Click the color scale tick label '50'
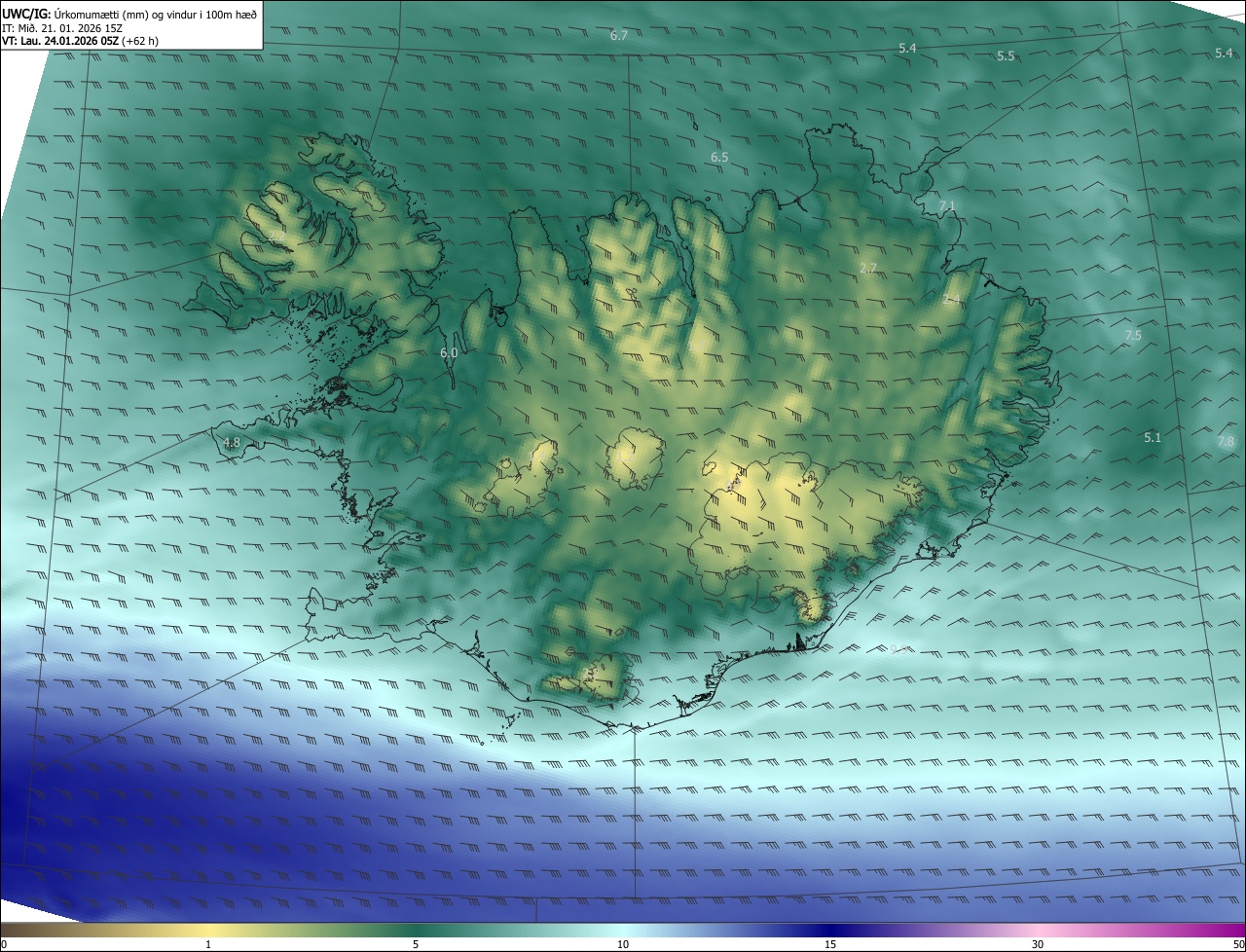The image size is (1246, 952). 1238,944
